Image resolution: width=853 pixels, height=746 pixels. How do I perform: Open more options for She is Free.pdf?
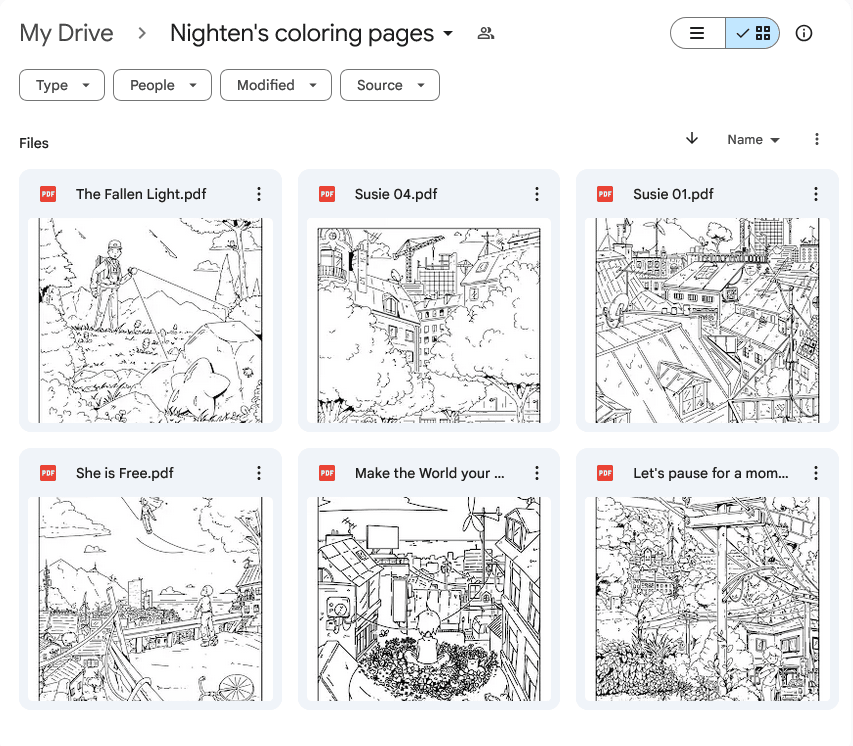pyautogui.click(x=259, y=473)
